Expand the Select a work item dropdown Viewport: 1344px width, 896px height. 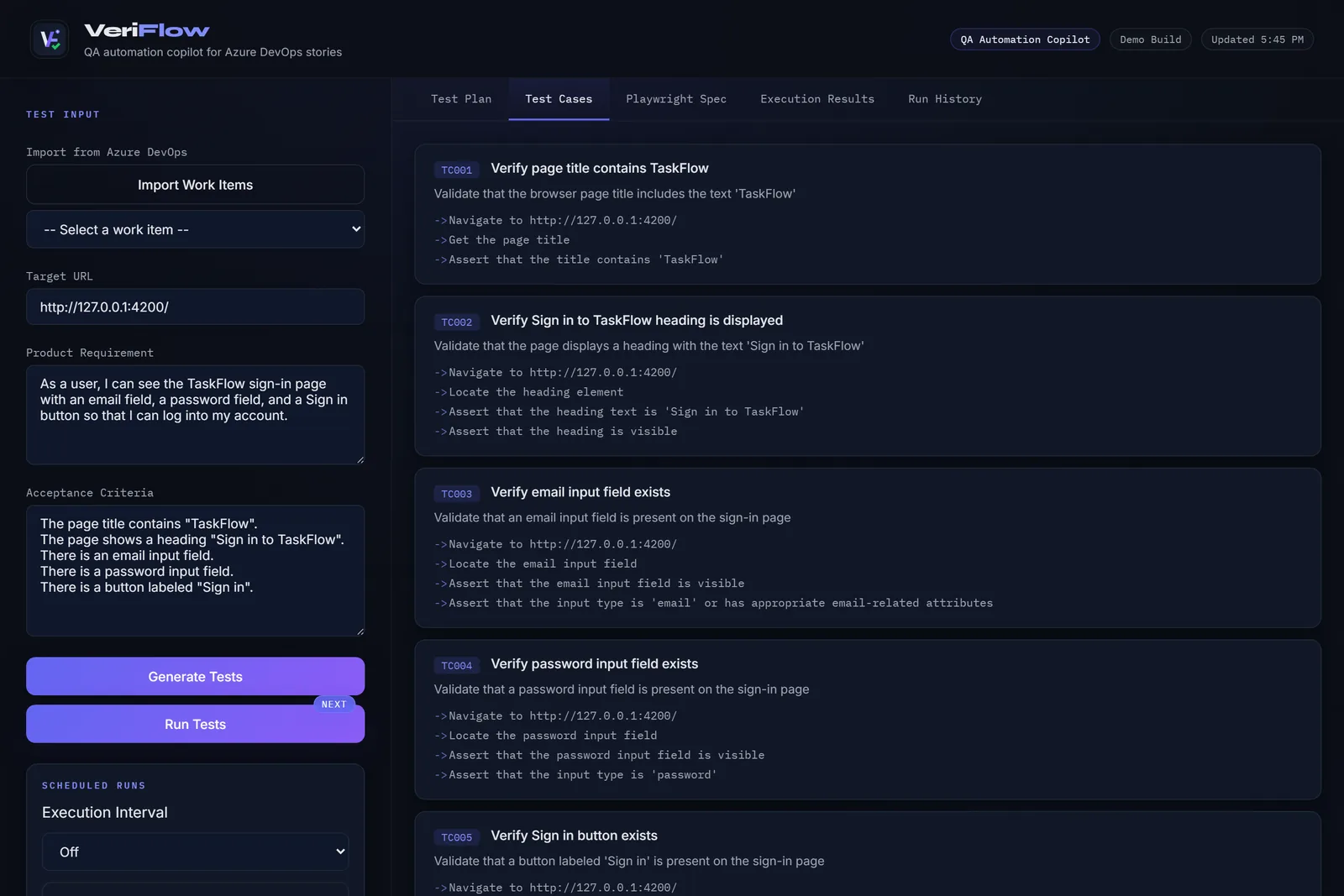[195, 229]
